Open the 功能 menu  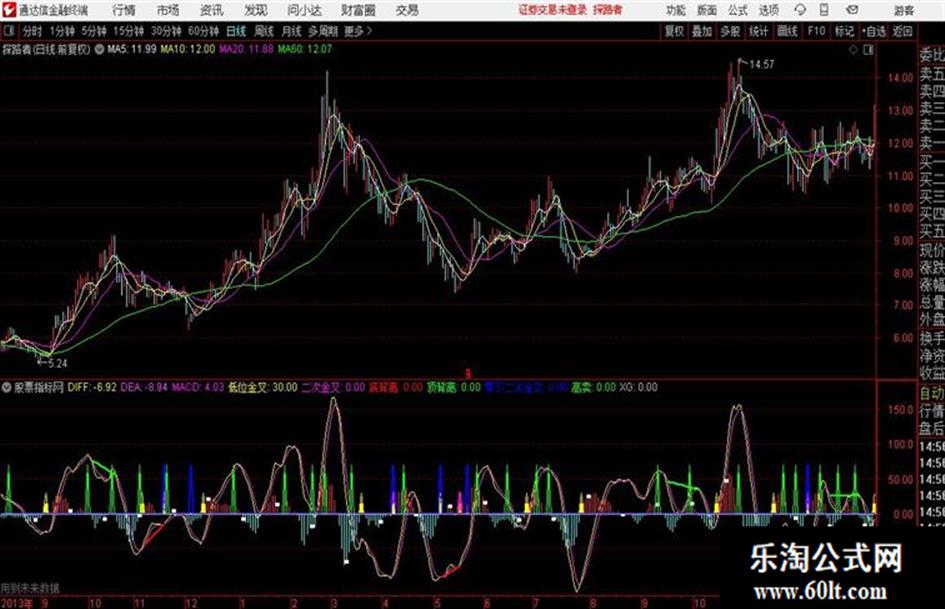point(676,10)
